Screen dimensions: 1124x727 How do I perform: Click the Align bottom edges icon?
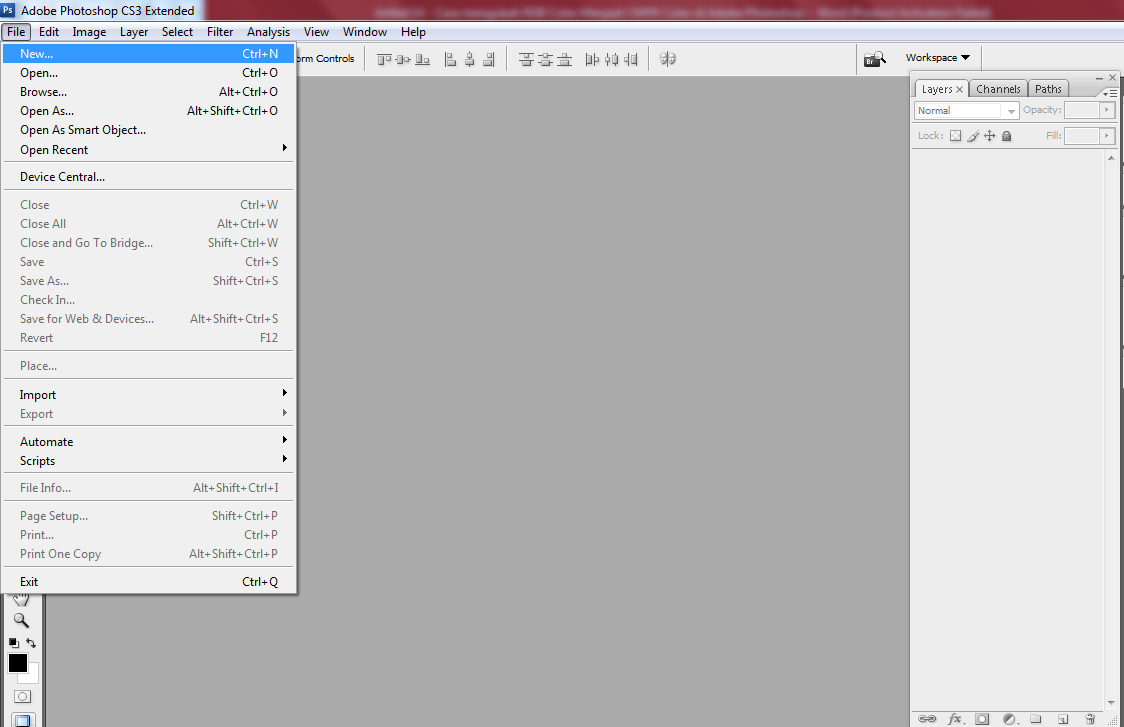[x=422, y=60]
